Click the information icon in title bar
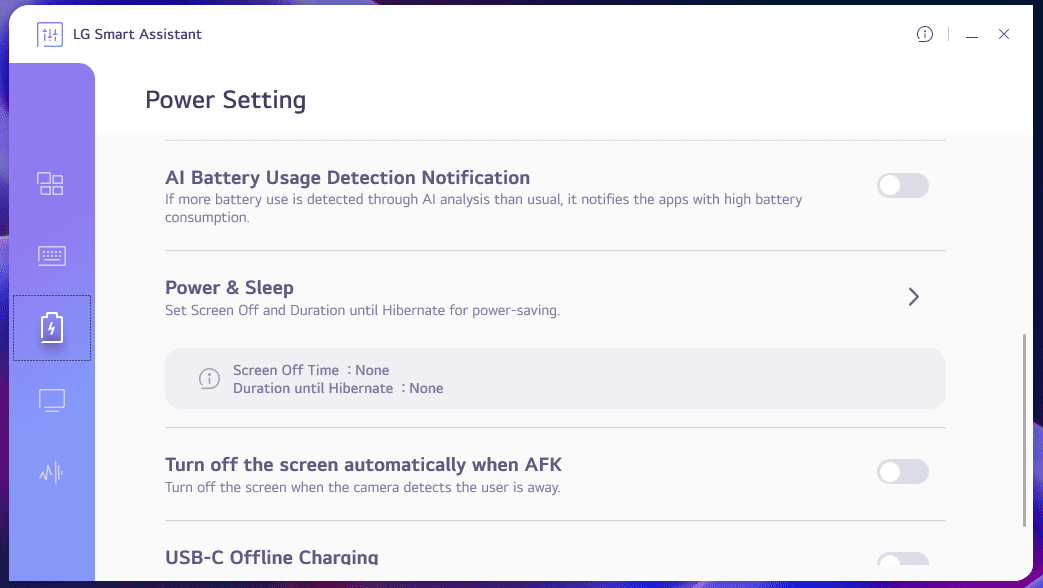 (x=925, y=34)
